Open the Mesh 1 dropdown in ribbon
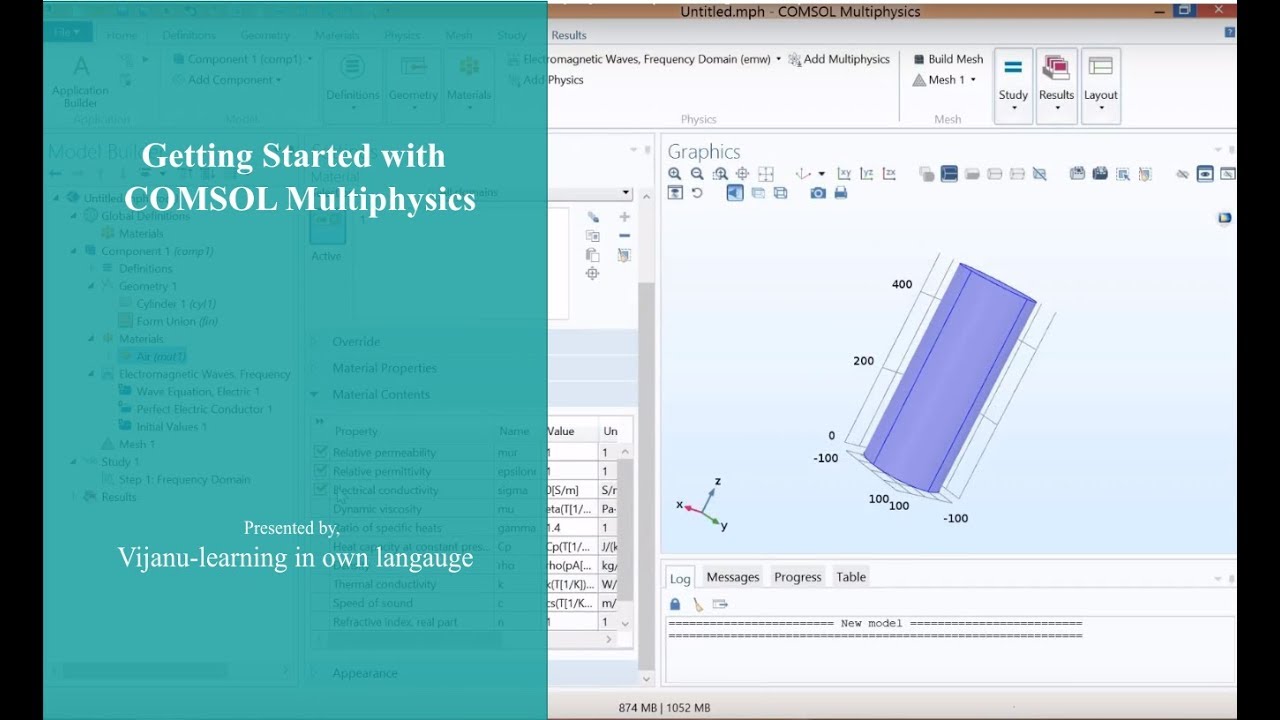This screenshot has width=1280, height=720. (x=945, y=80)
